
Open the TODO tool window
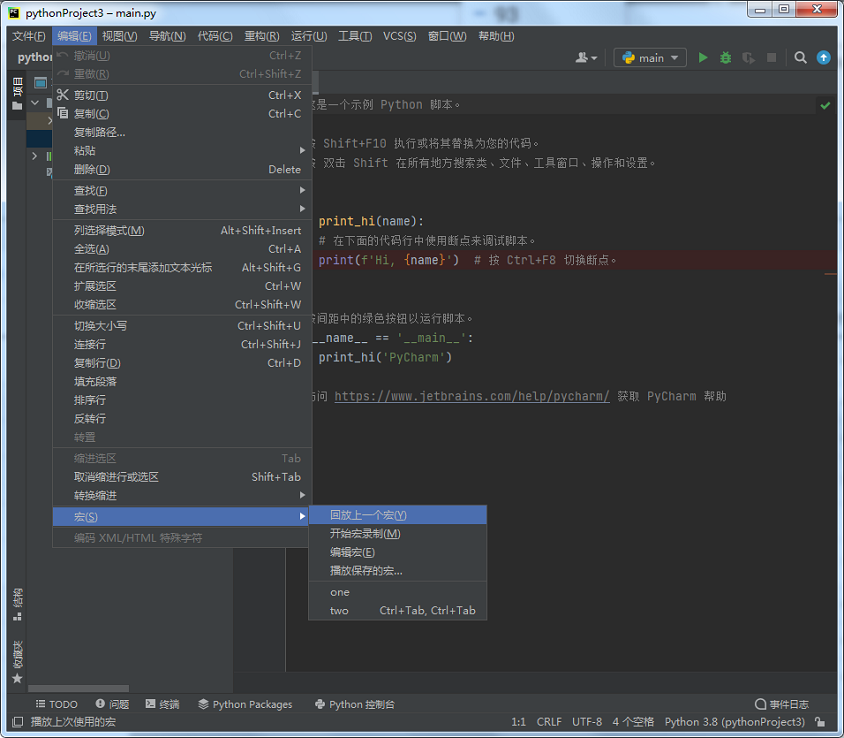coord(57,704)
